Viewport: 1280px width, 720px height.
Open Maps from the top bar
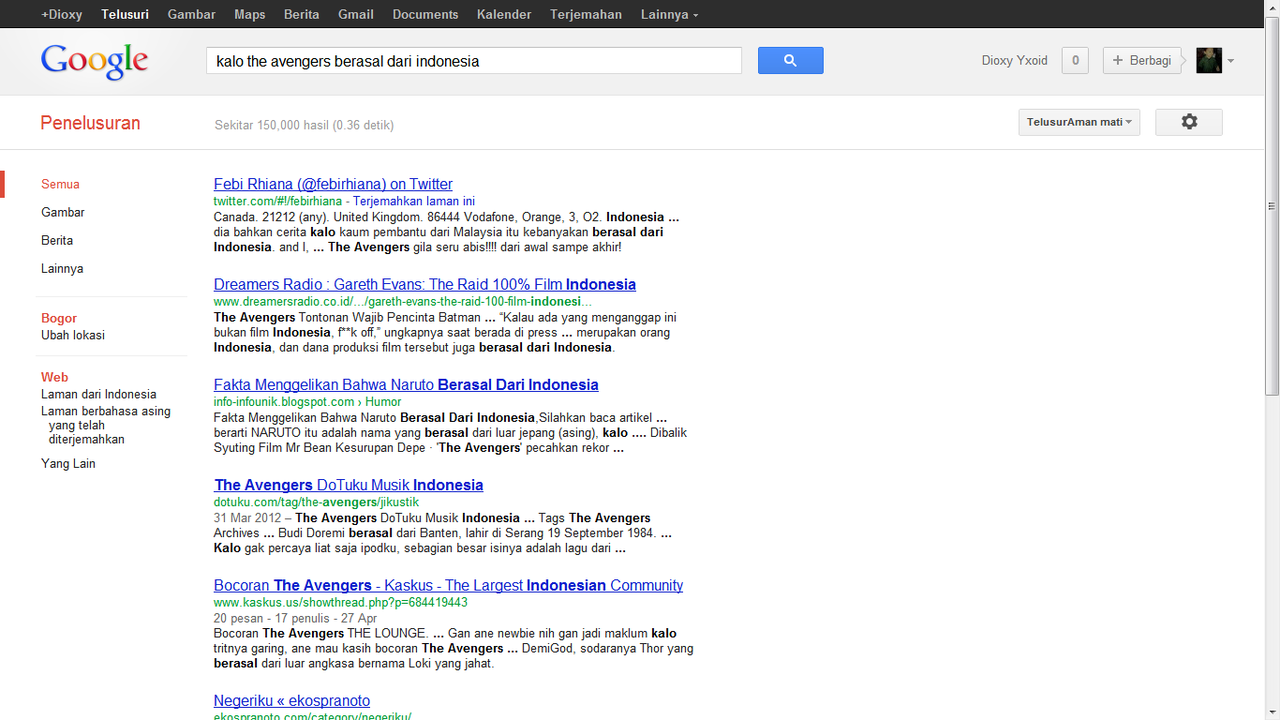(x=250, y=14)
